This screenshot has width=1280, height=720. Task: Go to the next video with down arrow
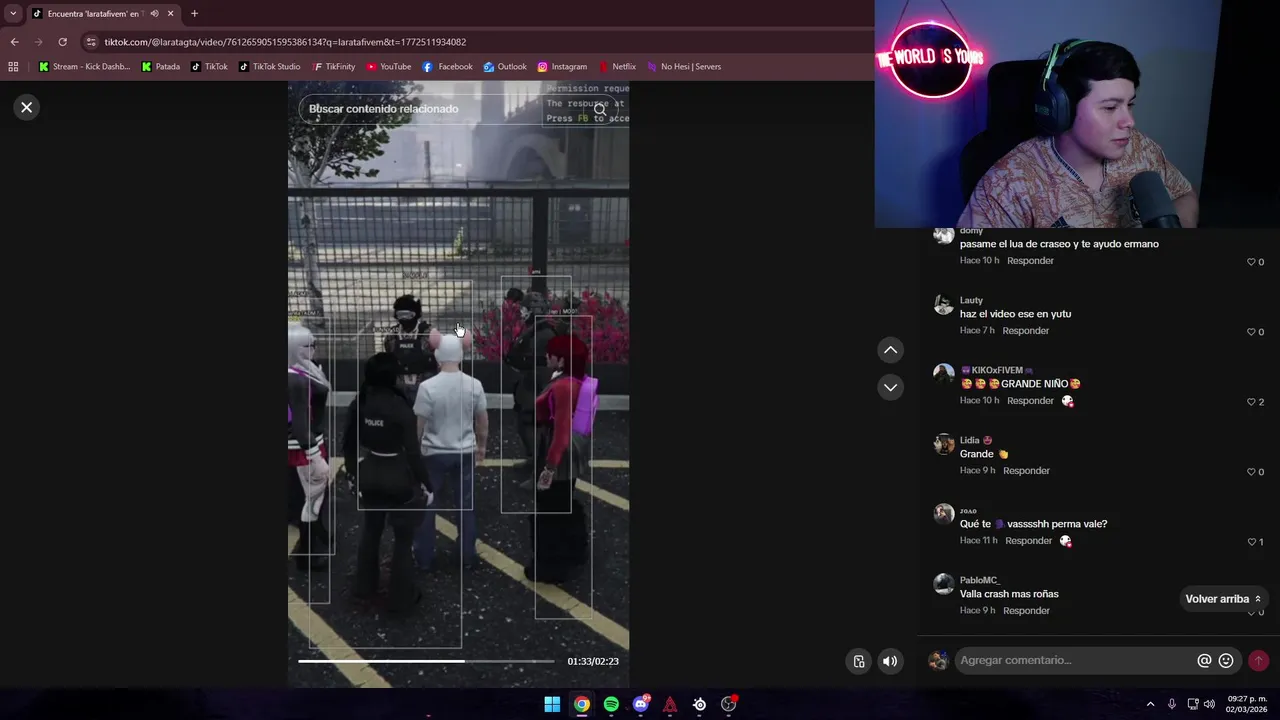[890, 387]
